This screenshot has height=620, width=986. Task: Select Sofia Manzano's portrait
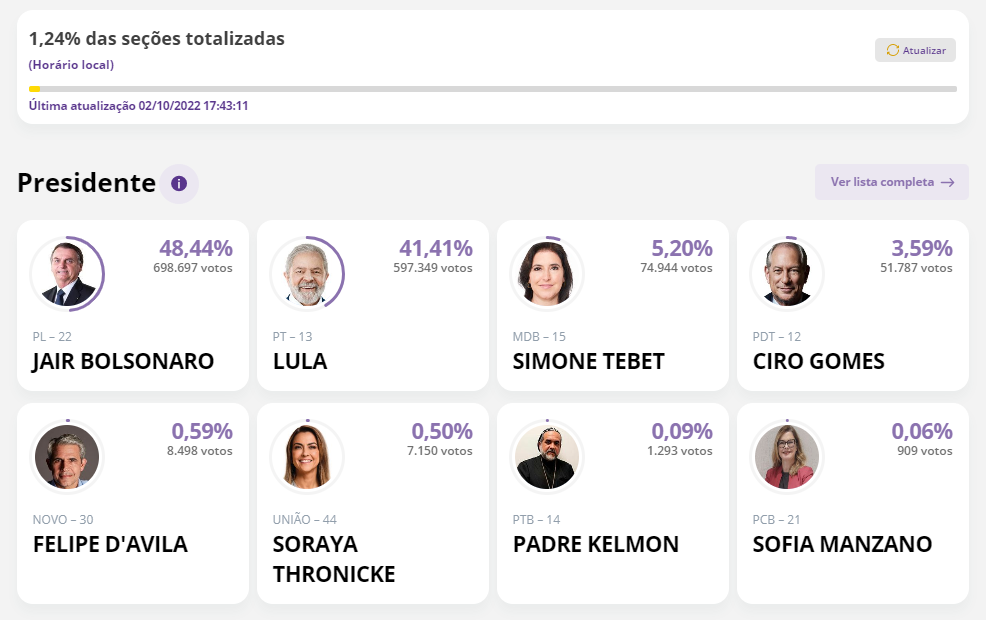point(787,457)
